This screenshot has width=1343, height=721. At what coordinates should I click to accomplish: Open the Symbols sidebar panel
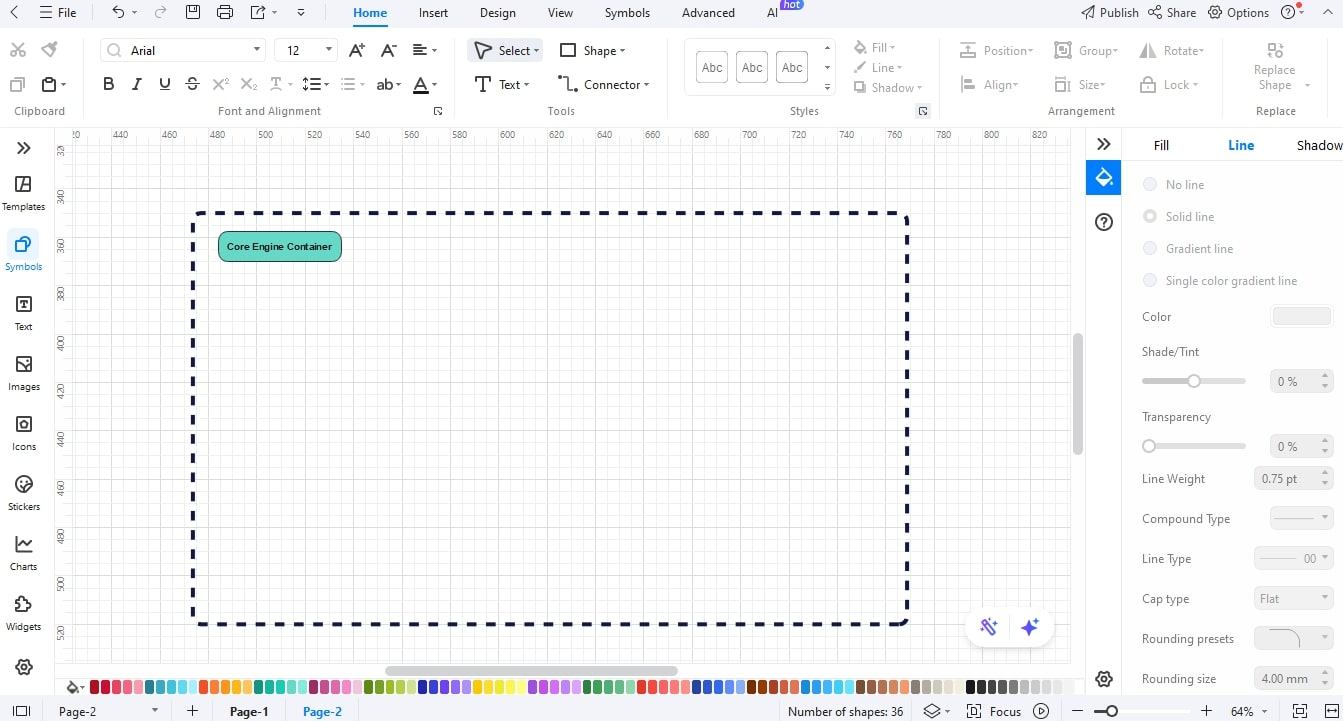(24, 252)
